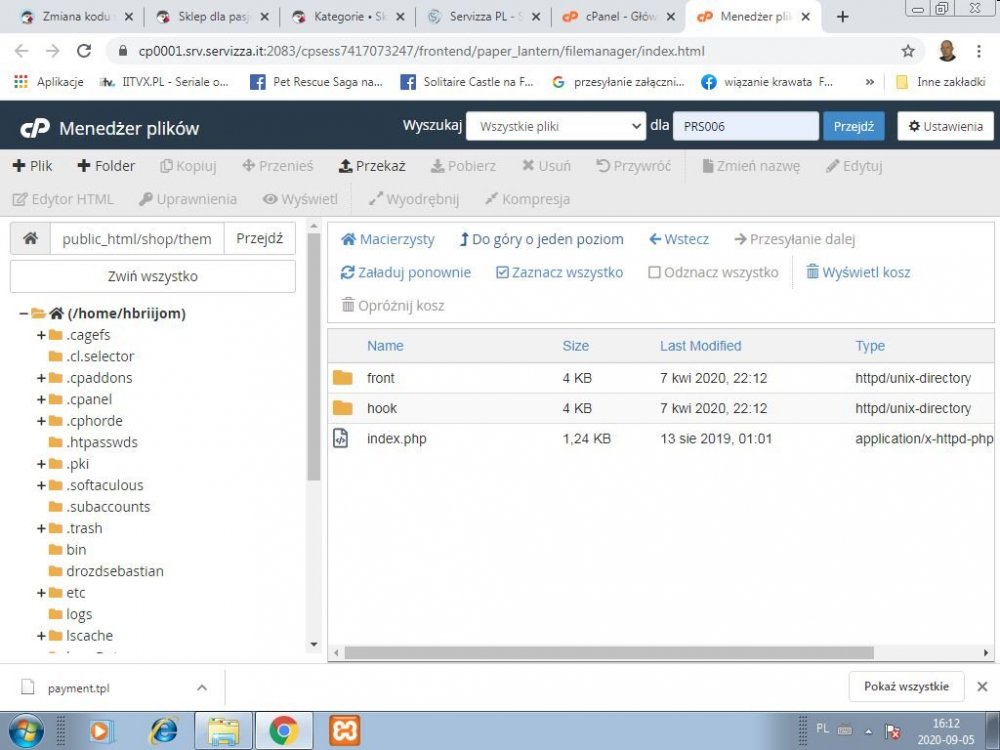Open the Przekaż upload tool
The image size is (1000, 750).
pyautogui.click(x=372, y=166)
